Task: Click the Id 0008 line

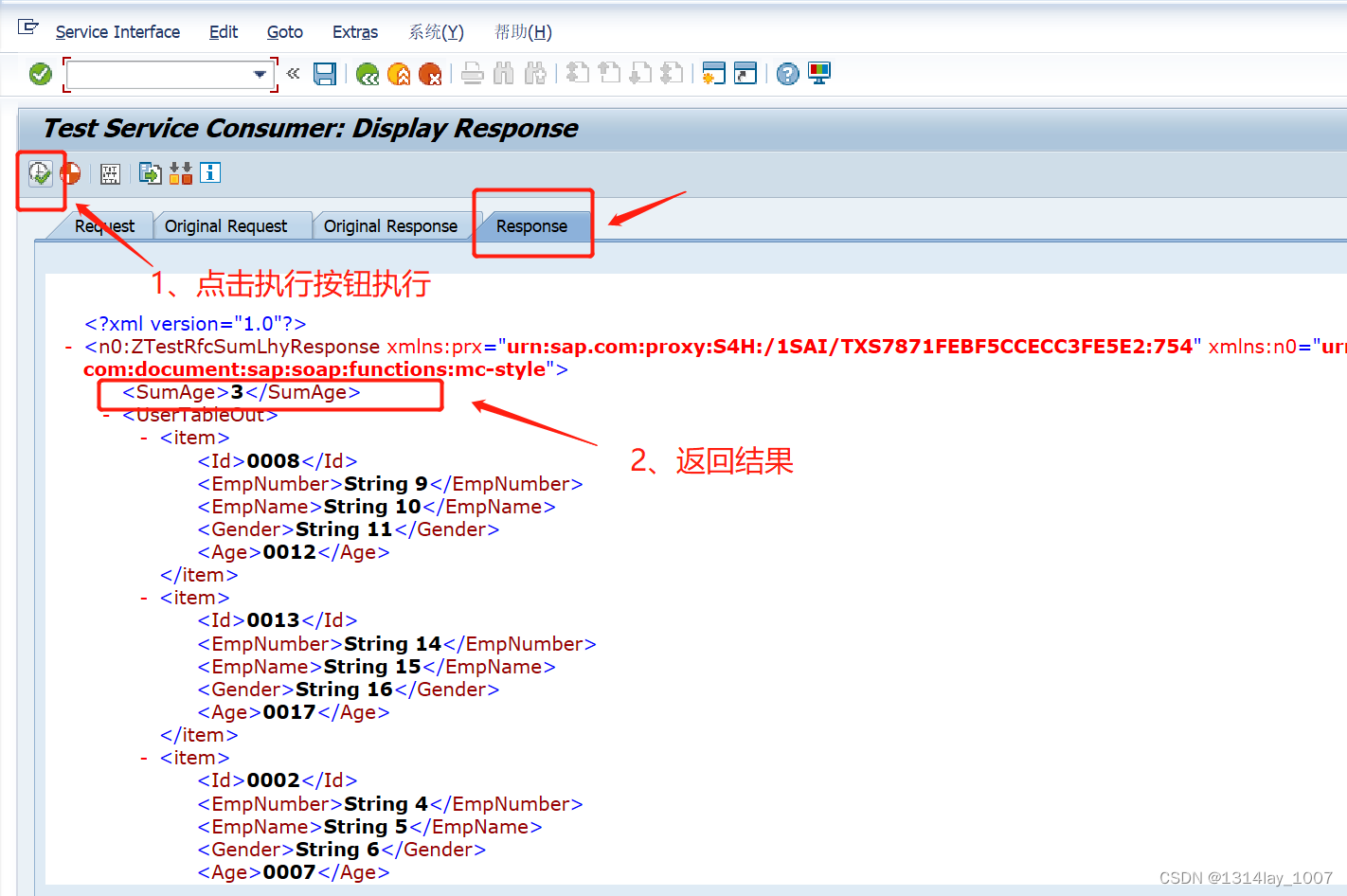Action: (278, 461)
